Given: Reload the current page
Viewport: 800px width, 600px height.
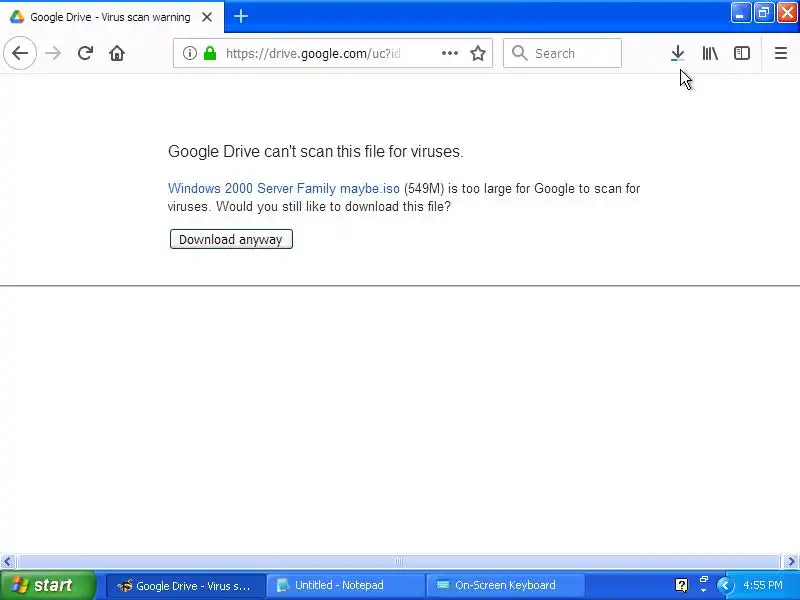Looking at the screenshot, I should pyautogui.click(x=85, y=53).
